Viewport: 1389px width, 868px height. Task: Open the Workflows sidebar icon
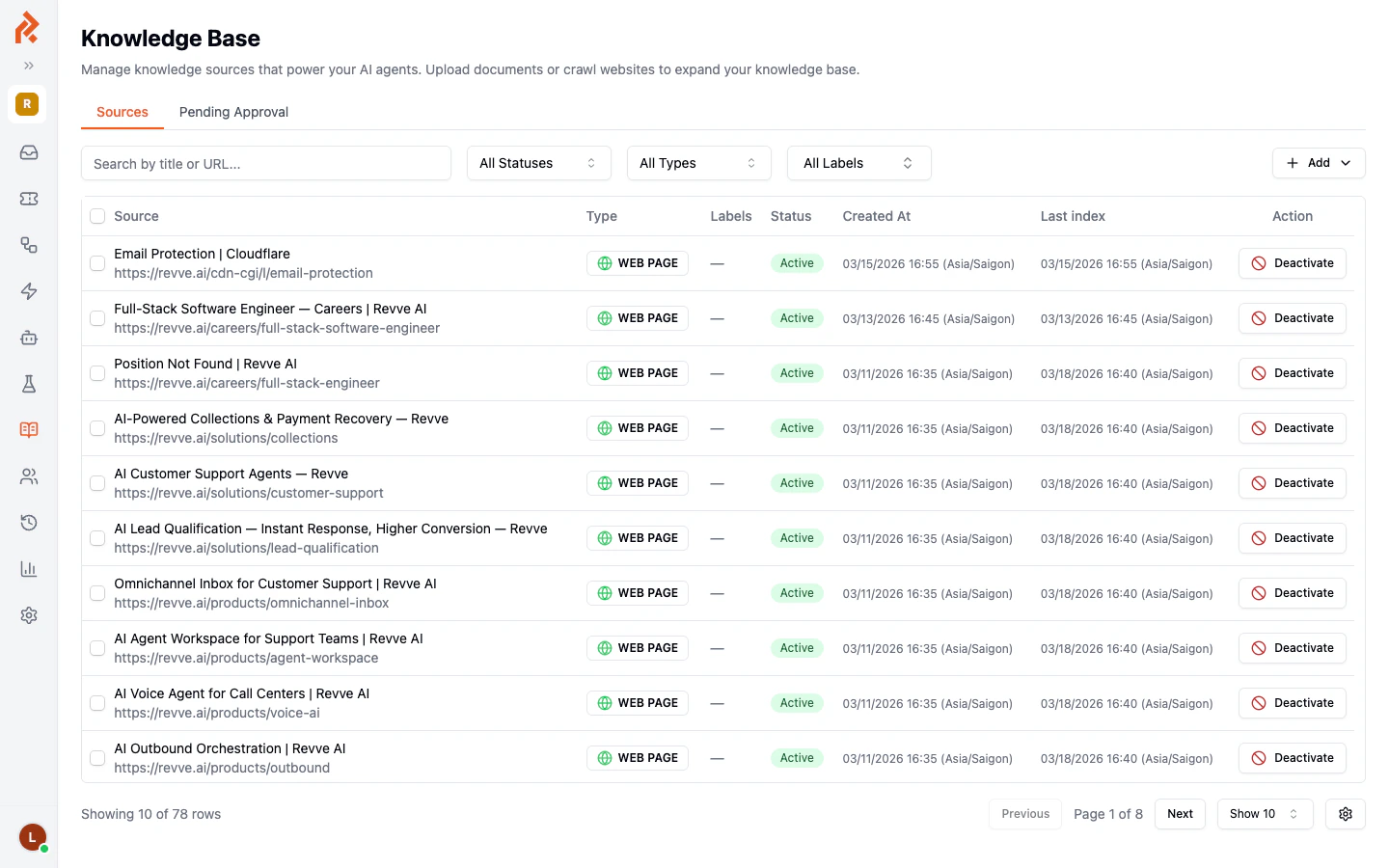(x=28, y=245)
